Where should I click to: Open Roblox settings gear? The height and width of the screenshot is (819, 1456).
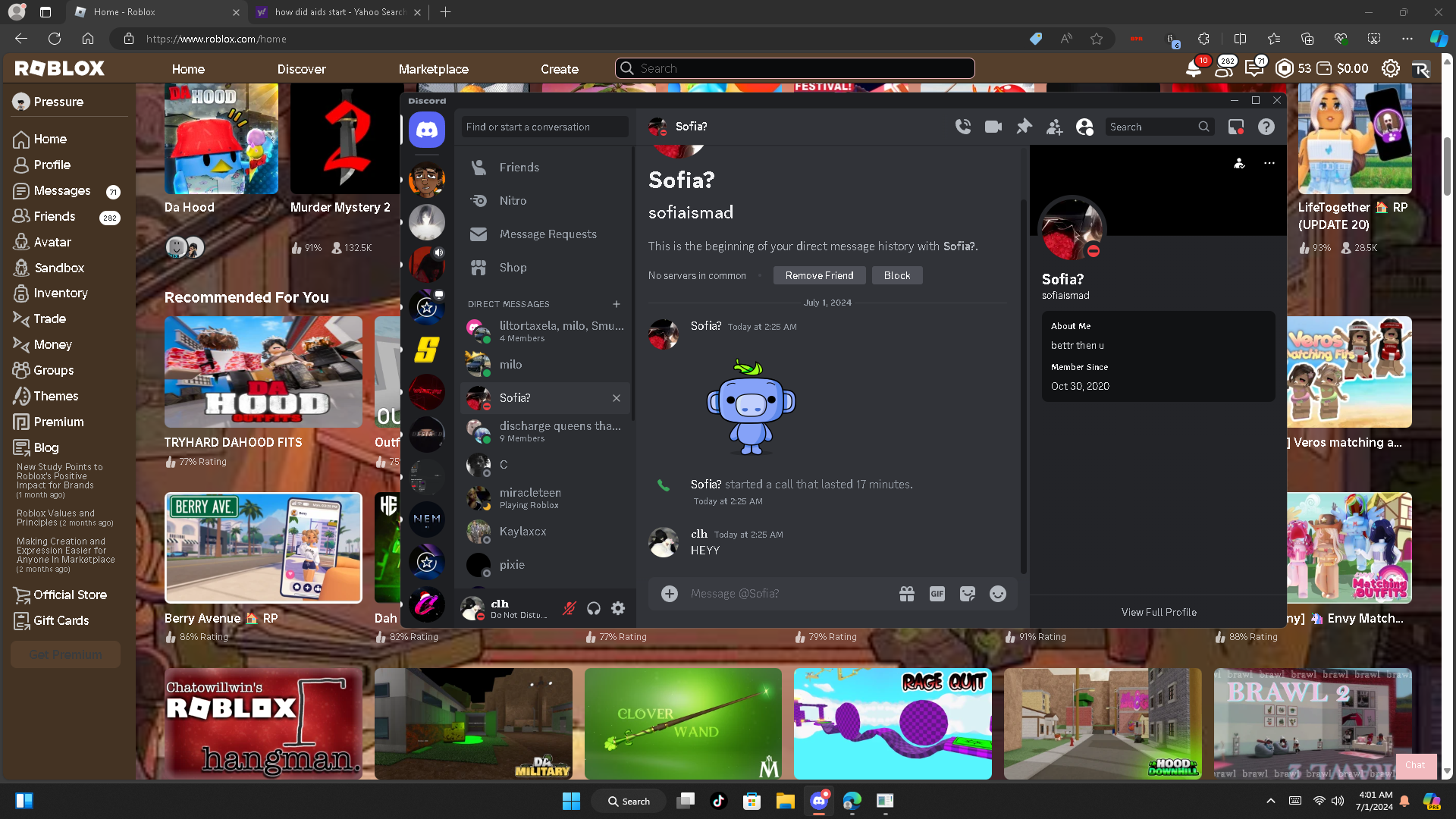[1391, 69]
